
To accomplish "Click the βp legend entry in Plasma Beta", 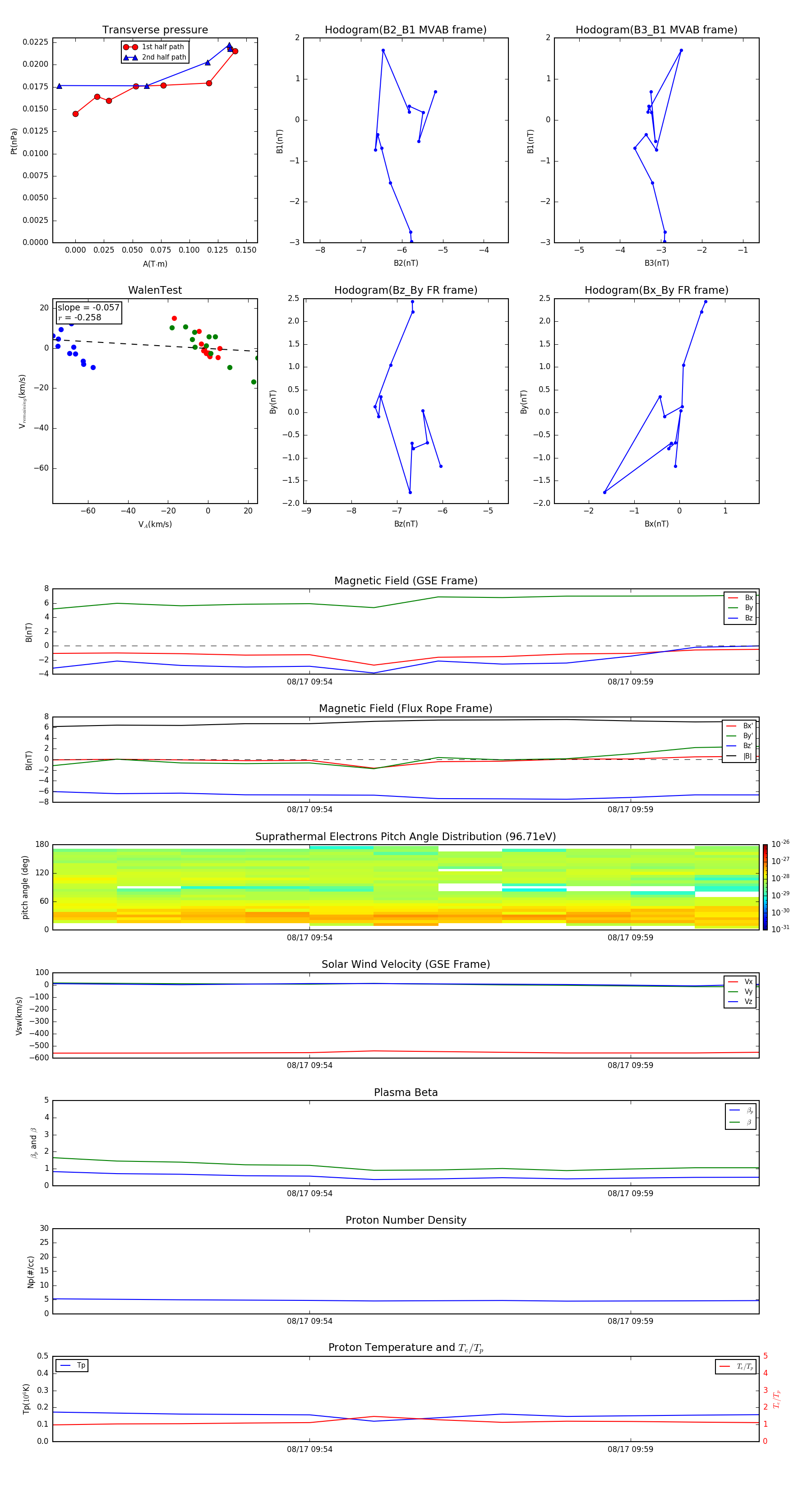I will [741, 1110].
